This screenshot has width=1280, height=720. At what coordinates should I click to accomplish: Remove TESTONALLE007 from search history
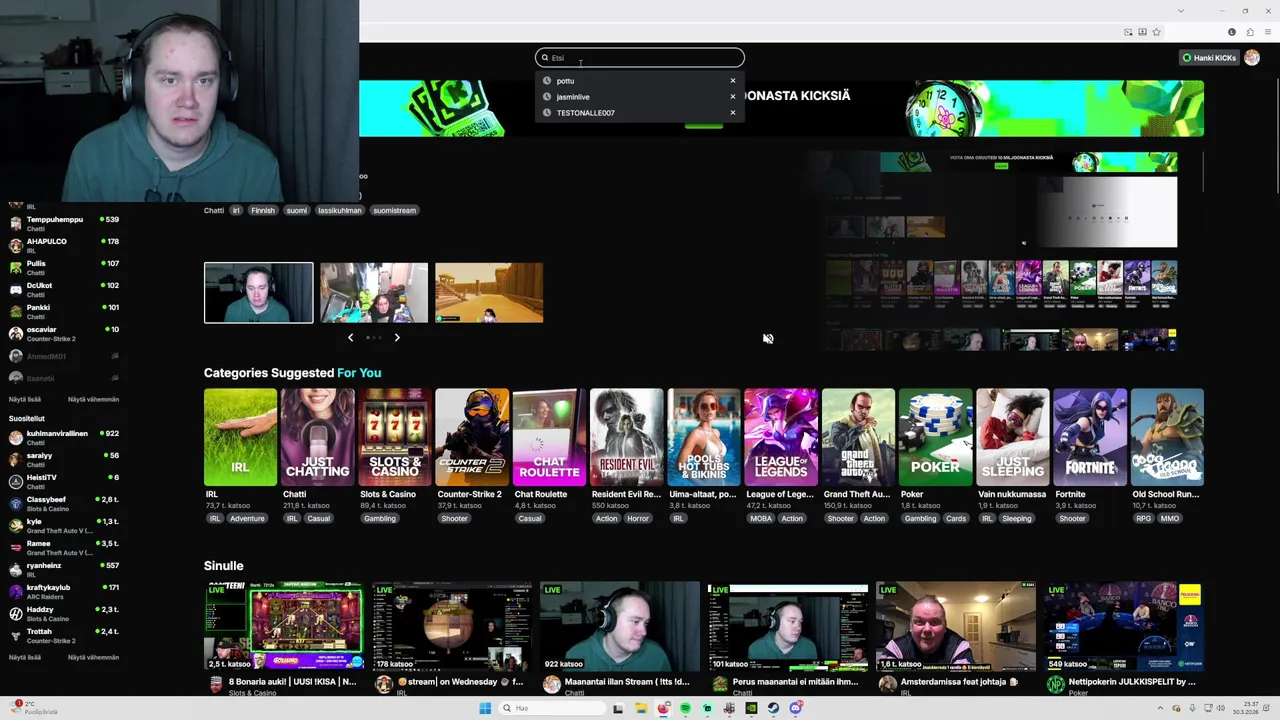733,113
